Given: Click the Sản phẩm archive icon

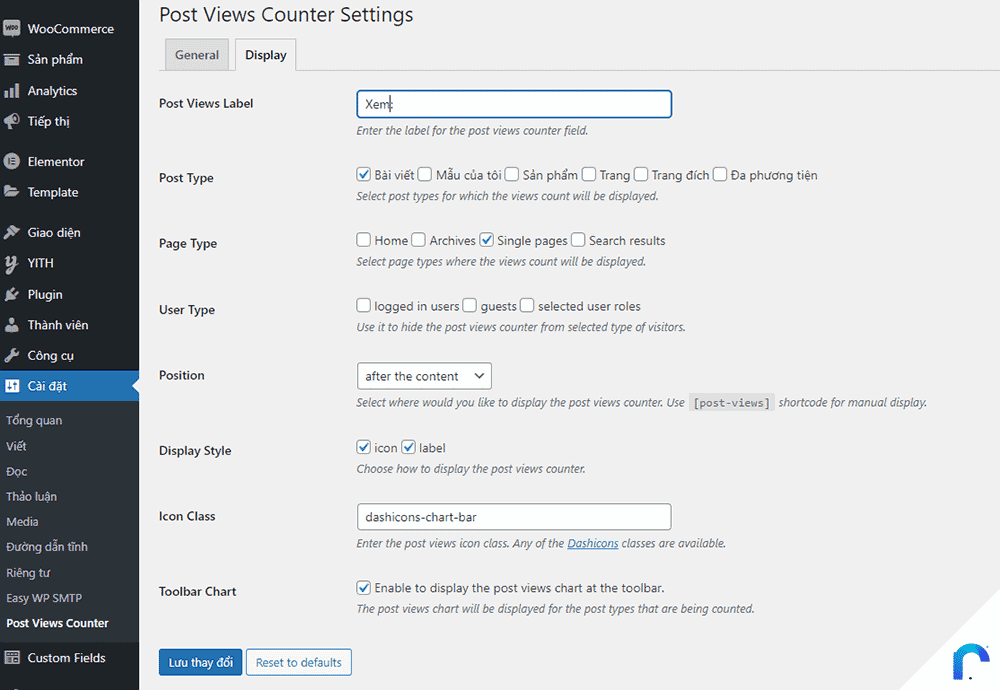Looking at the screenshot, I should tap(11, 60).
